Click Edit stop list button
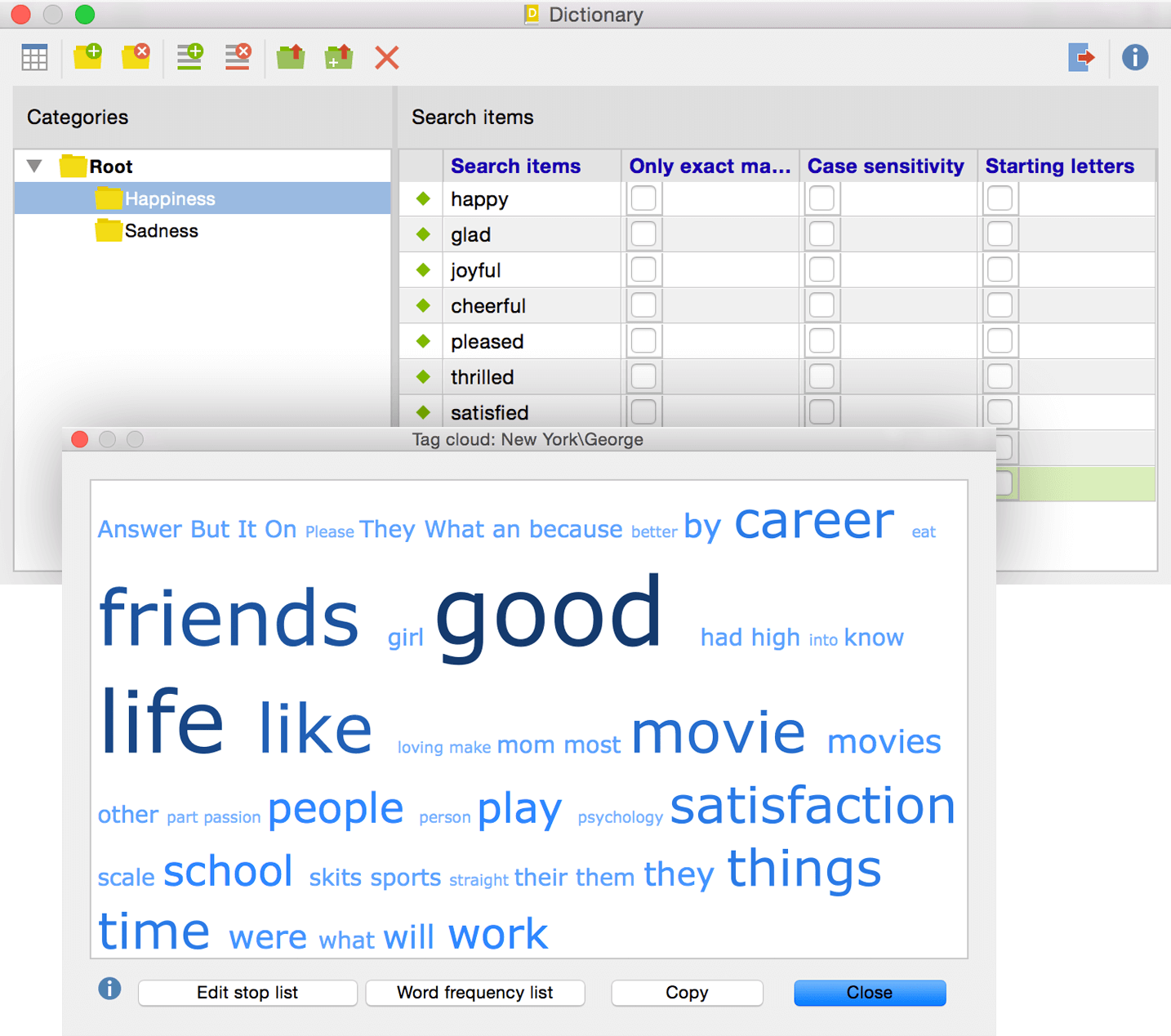1171x1036 pixels. tap(247, 993)
